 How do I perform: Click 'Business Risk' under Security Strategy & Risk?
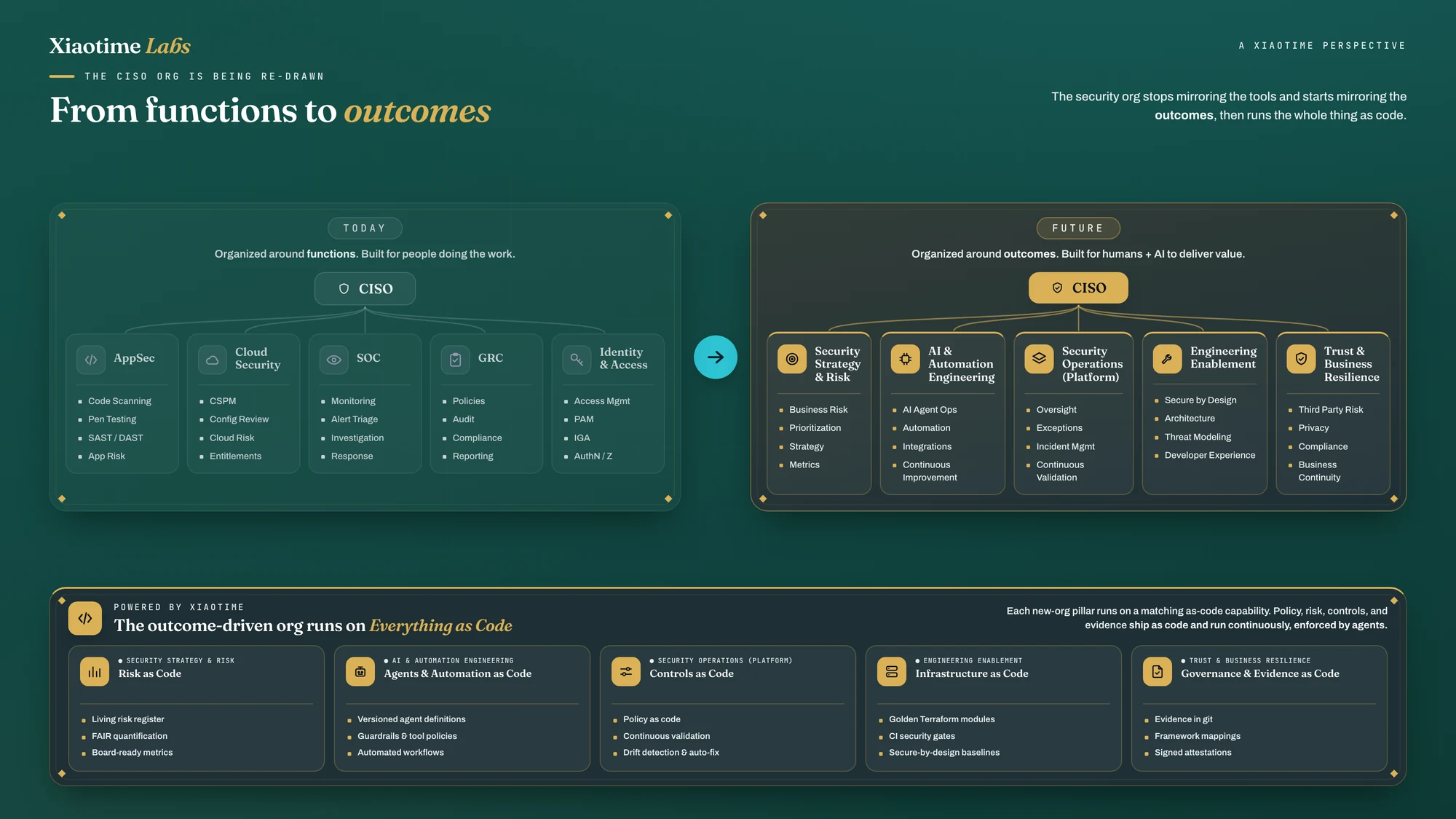(818, 410)
